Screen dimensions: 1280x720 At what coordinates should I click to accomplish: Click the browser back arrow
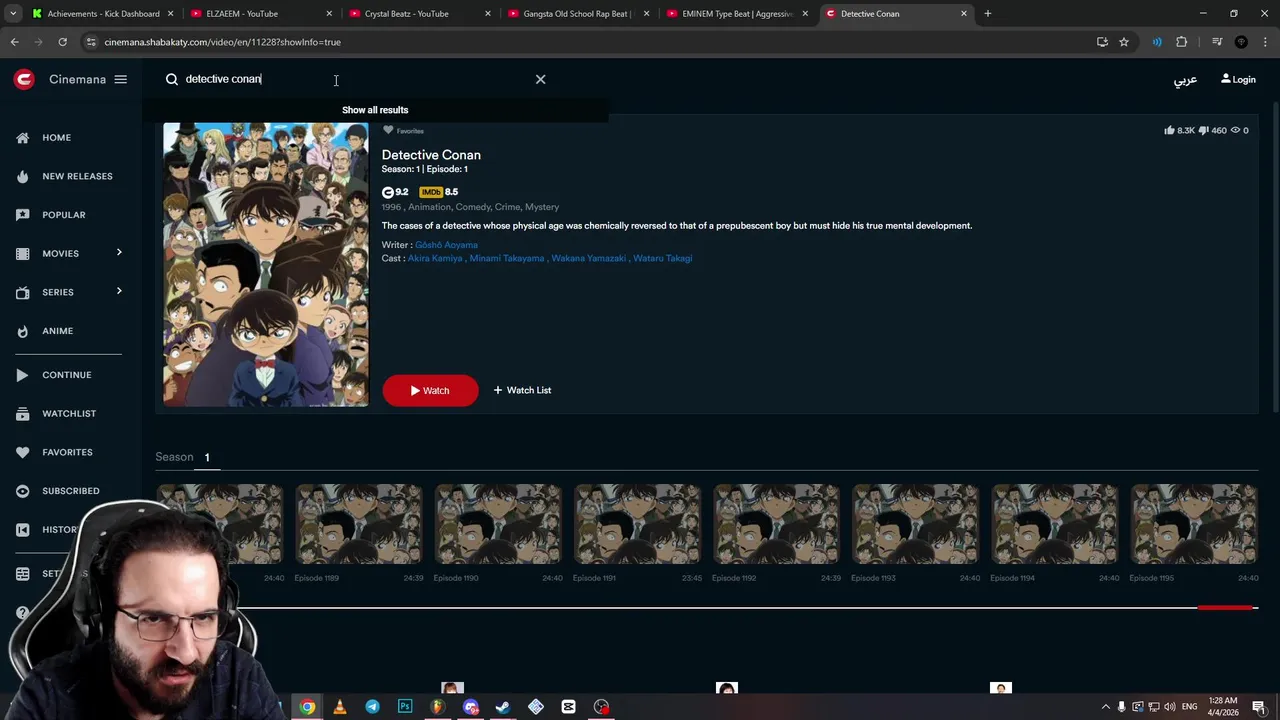[14, 42]
